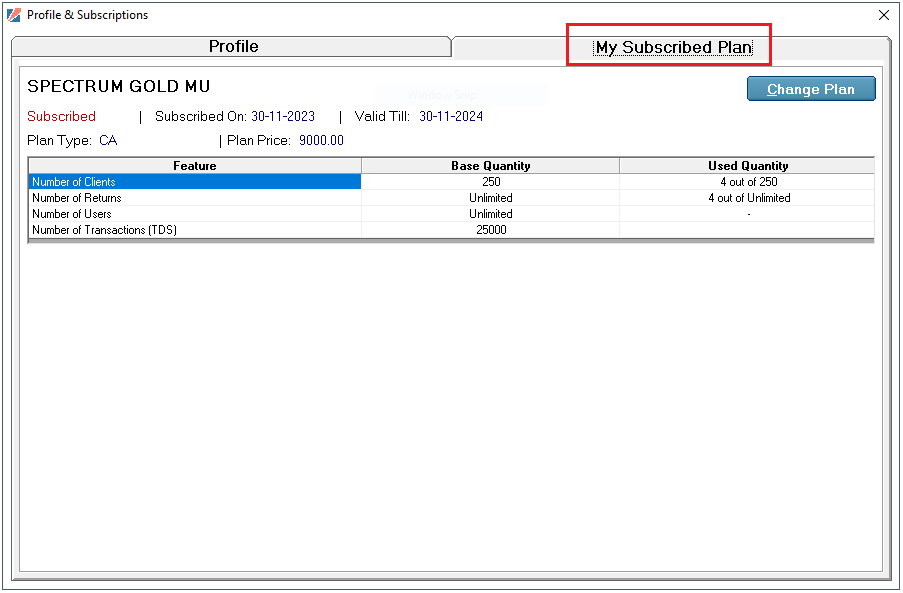Click the valid-till date 30-11-2024
Screen dimensions: 903x593
pyautogui.click(x=451, y=116)
